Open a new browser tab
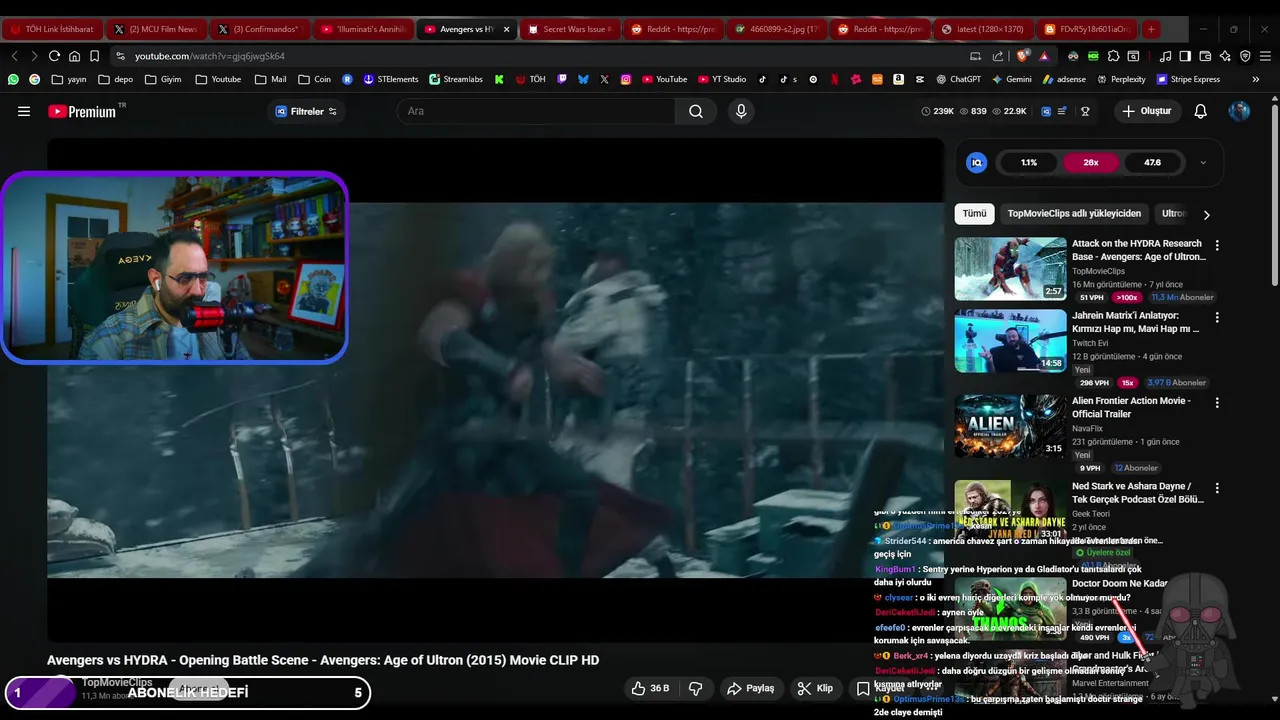This screenshot has width=1280, height=720. (x=1151, y=29)
